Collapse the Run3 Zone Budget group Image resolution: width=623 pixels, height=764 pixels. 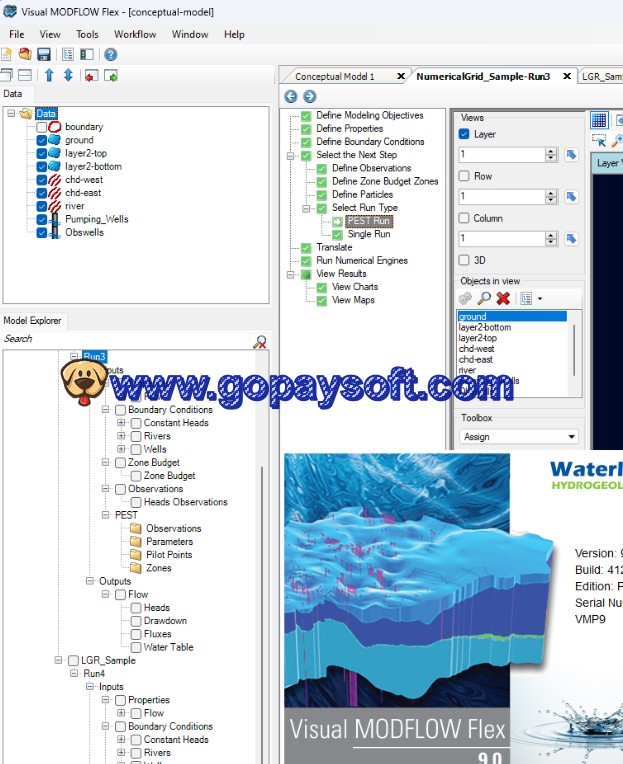point(105,462)
